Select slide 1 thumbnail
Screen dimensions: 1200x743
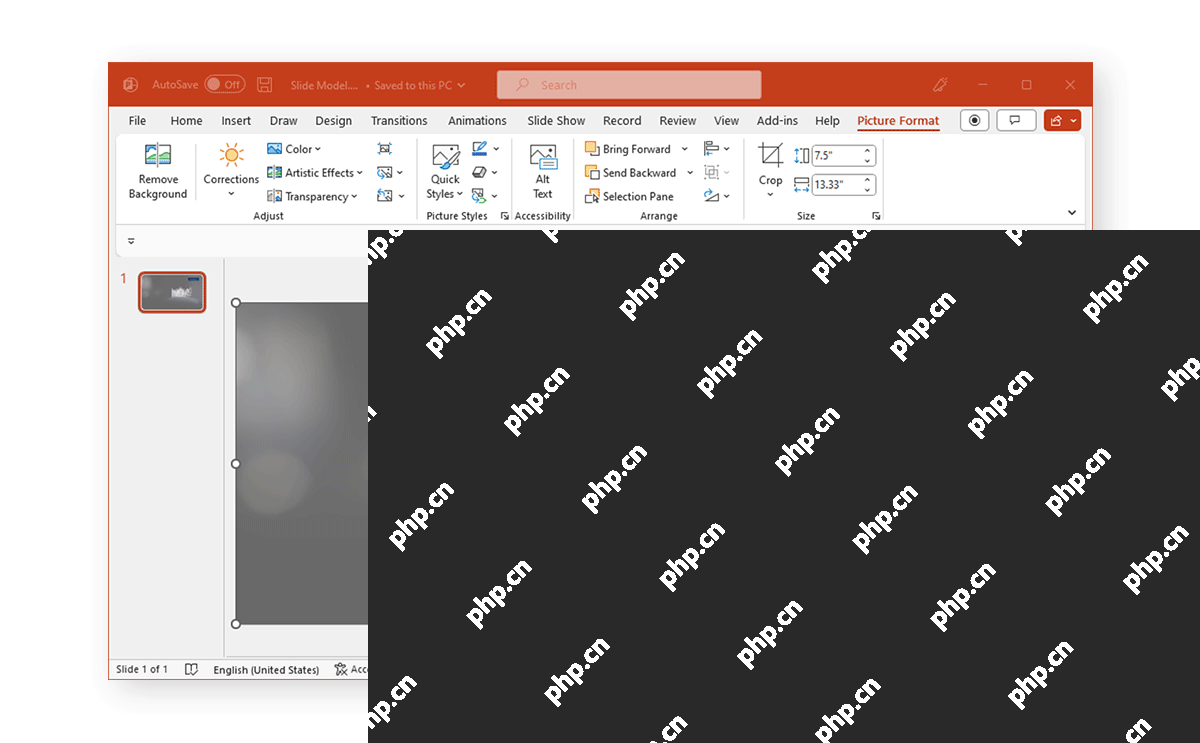[172, 292]
